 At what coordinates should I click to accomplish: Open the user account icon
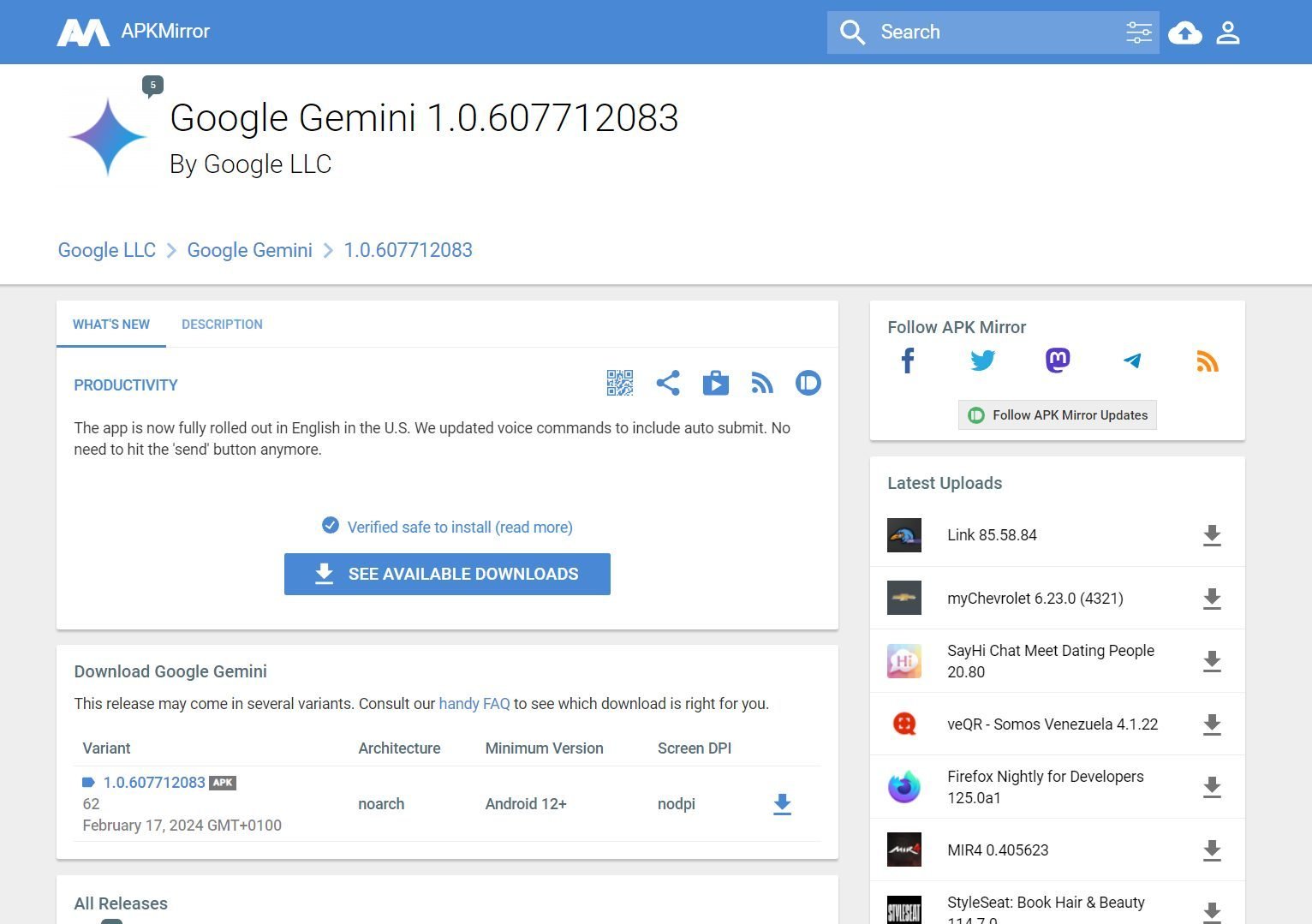pyautogui.click(x=1228, y=33)
